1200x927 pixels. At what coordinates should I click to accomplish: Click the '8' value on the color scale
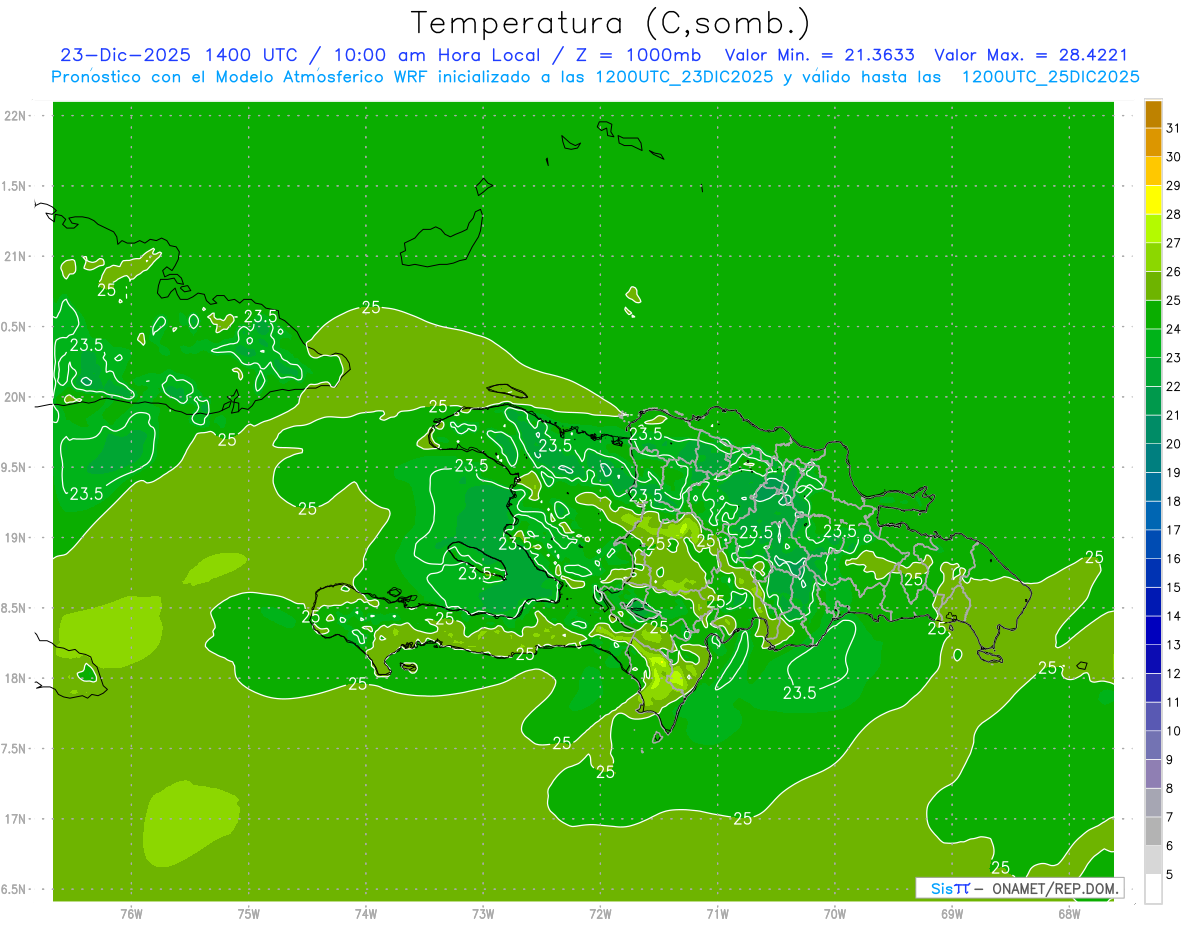tap(1169, 789)
